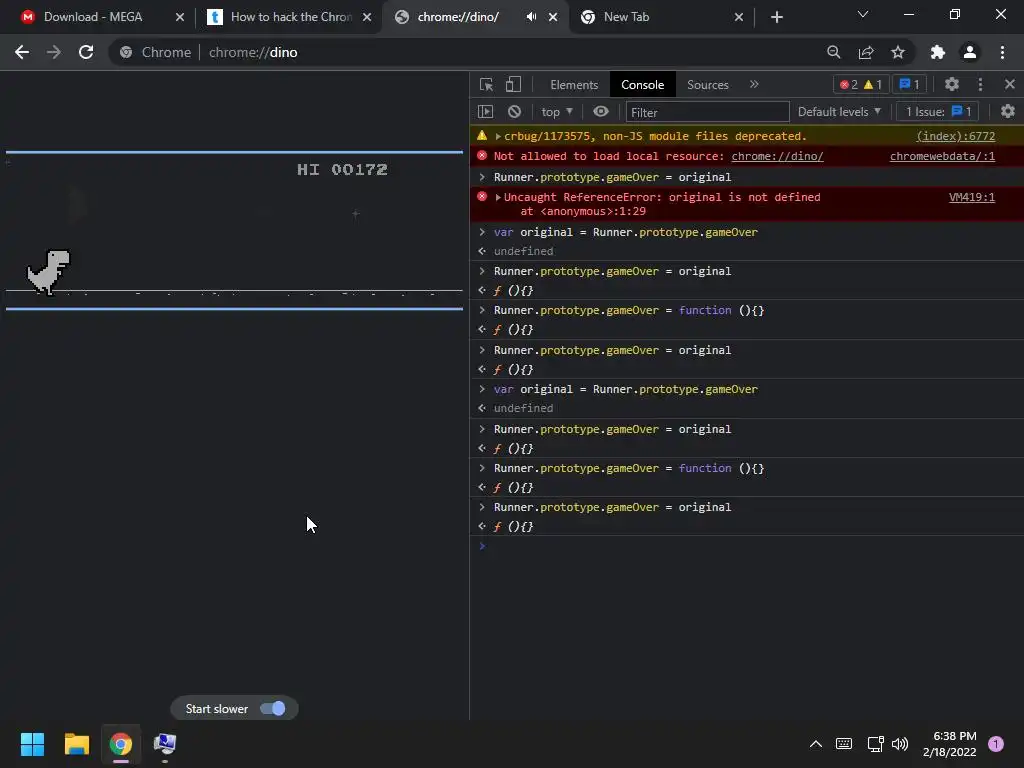
Task: Open the 1 Issue button
Action: point(938,112)
